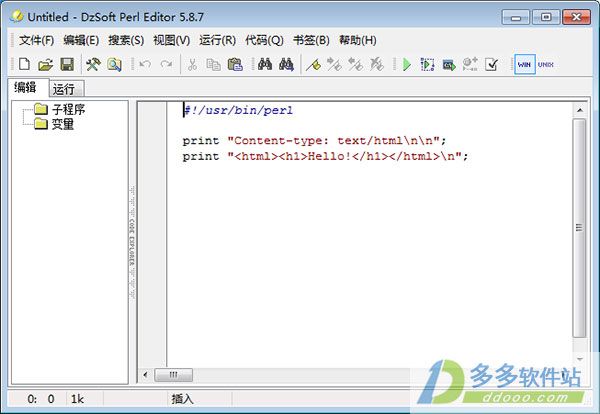Click the horizontal scrollbar thumb
The image size is (600, 414).
point(173,375)
